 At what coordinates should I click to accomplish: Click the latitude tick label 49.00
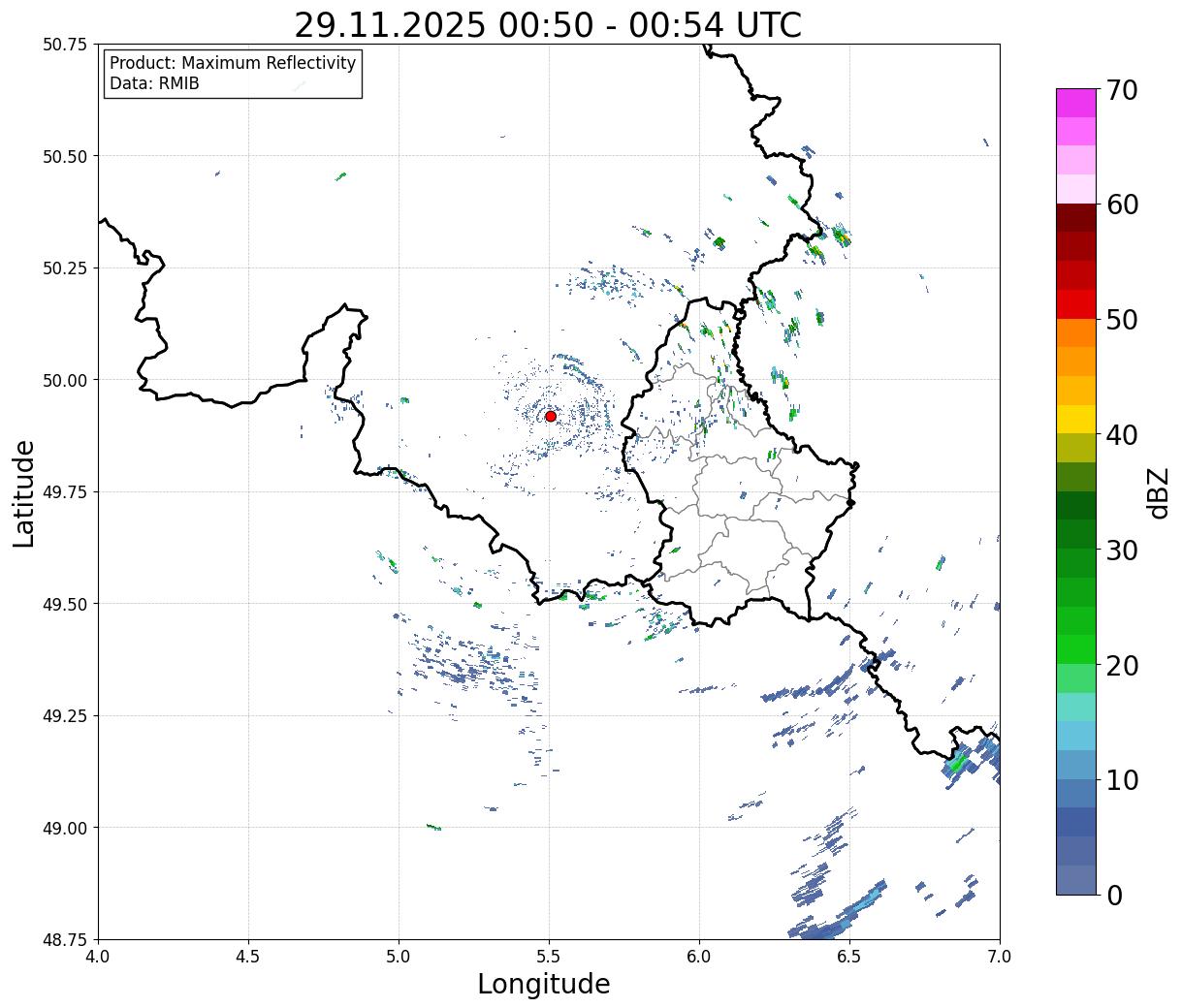[65, 828]
